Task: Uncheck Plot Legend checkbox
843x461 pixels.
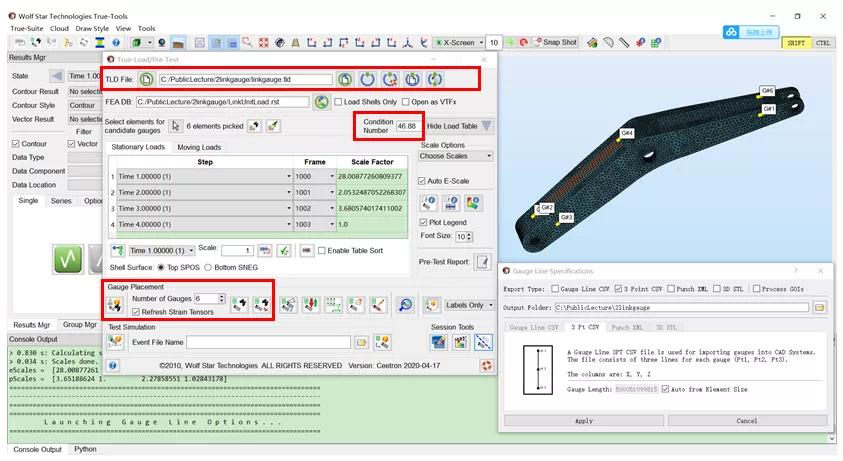Action: point(423,222)
